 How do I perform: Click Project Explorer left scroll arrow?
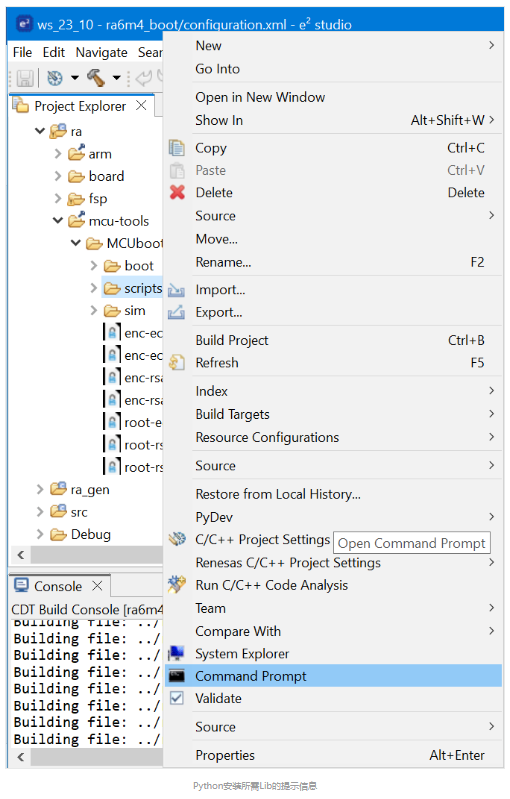tap(20, 554)
